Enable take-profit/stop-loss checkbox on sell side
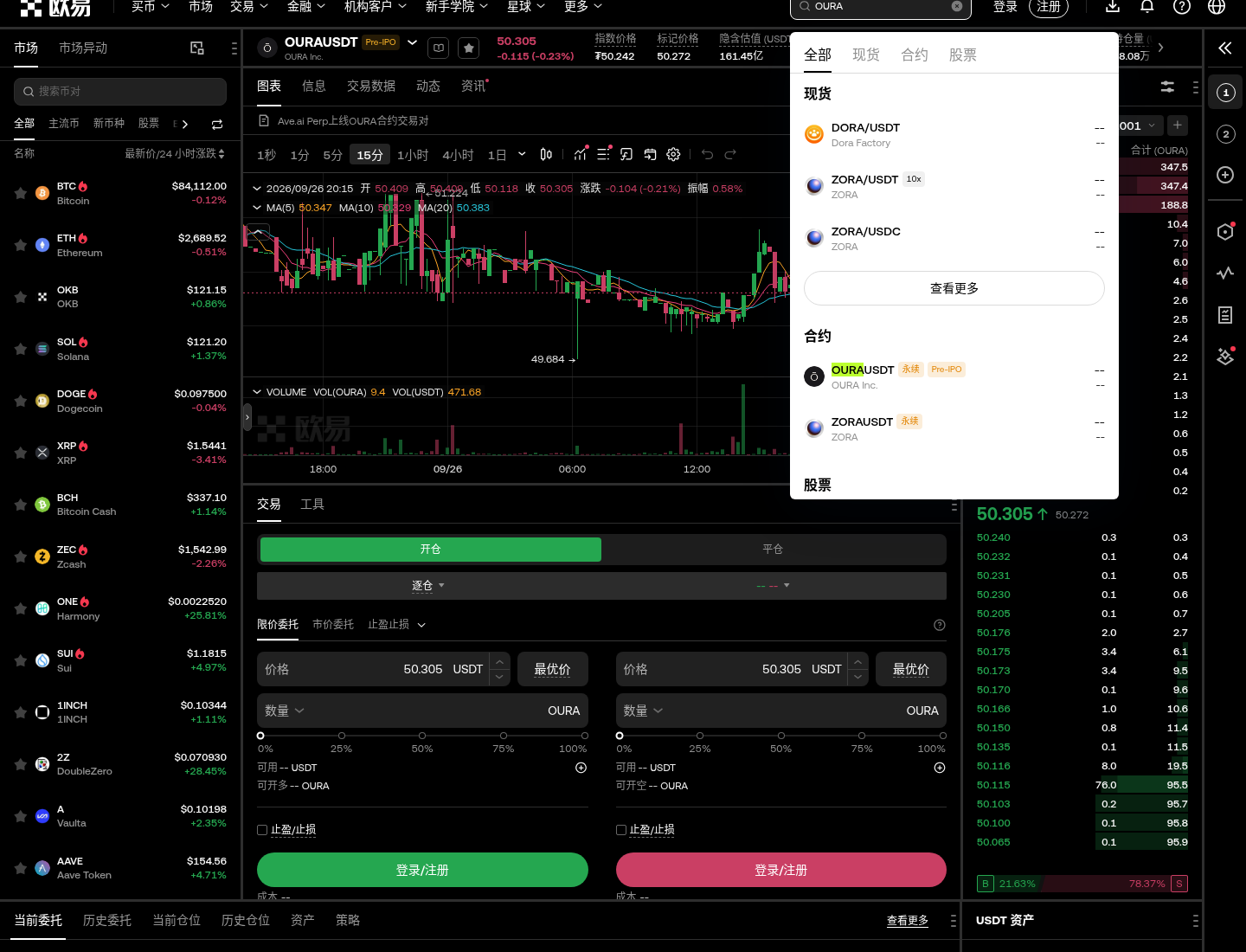The image size is (1246, 952). coord(621,830)
